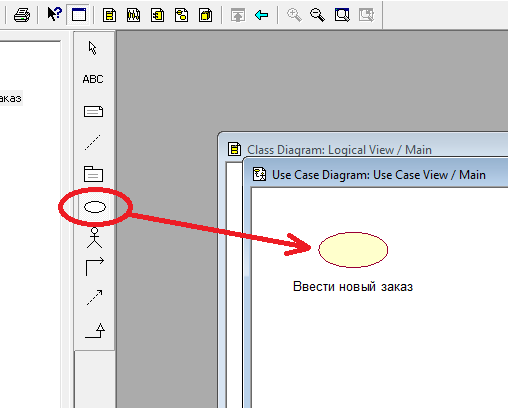Click the grayed Browse Parent toolbar icon
Image resolution: width=508 pixels, height=408 pixels.
238,15
